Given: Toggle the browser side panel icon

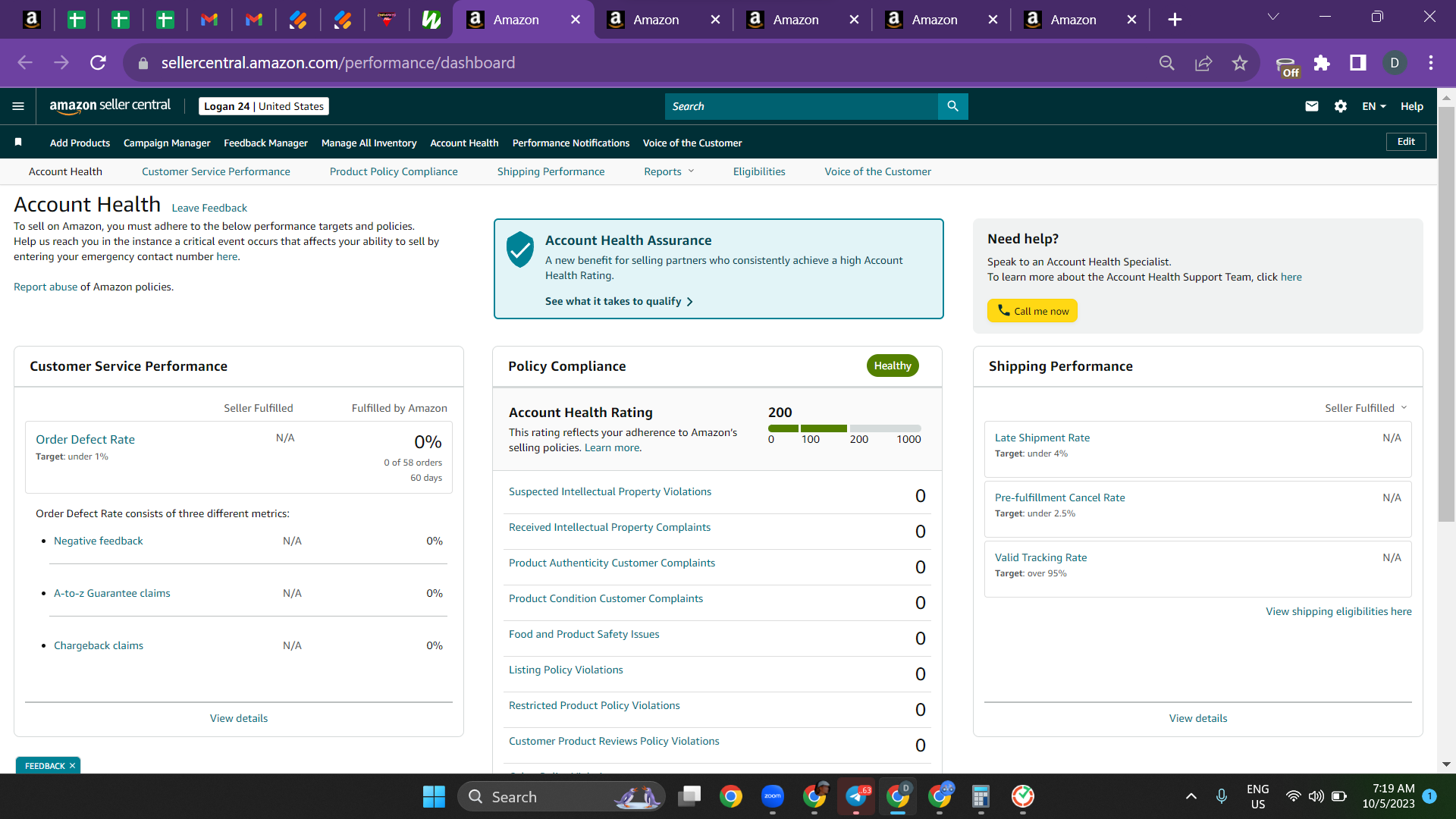Looking at the screenshot, I should (x=1358, y=63).
